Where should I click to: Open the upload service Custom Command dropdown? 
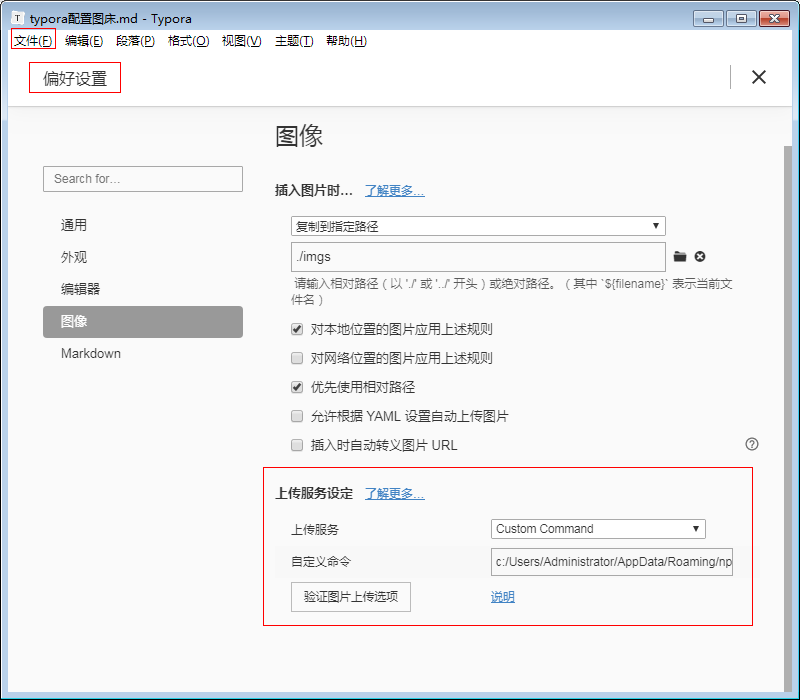598,529
